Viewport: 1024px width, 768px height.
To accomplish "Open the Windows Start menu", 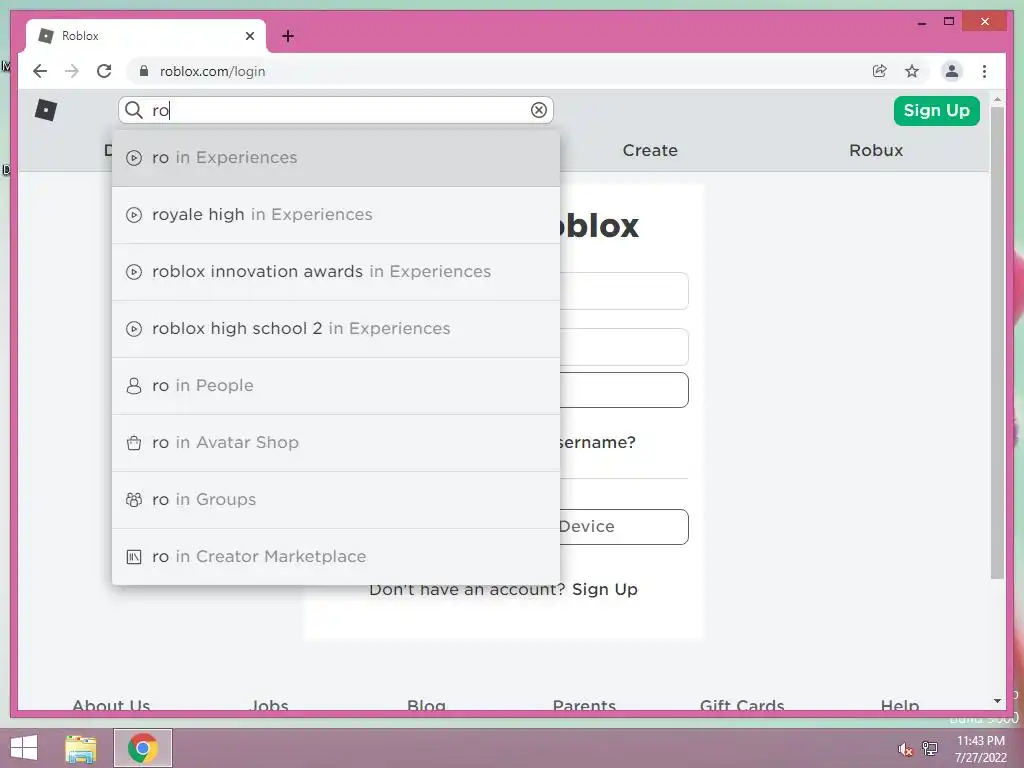I will (24, 748).
